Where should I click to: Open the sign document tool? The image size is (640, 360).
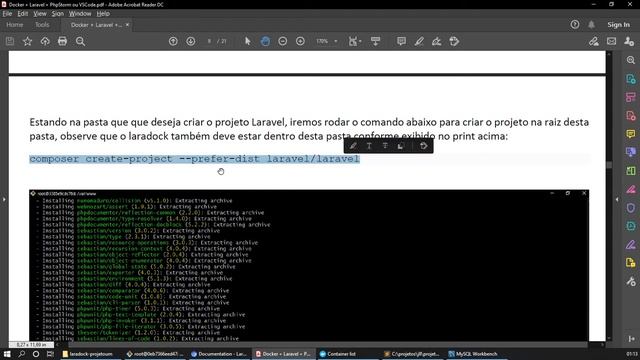[x=437, y=41]
